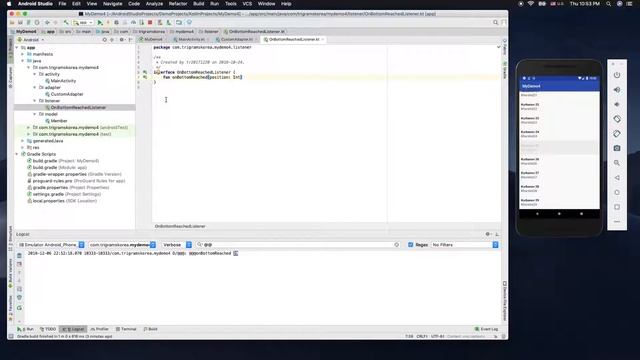
Task: Toggle the Structure tool window side button
Action: (11, 238)
